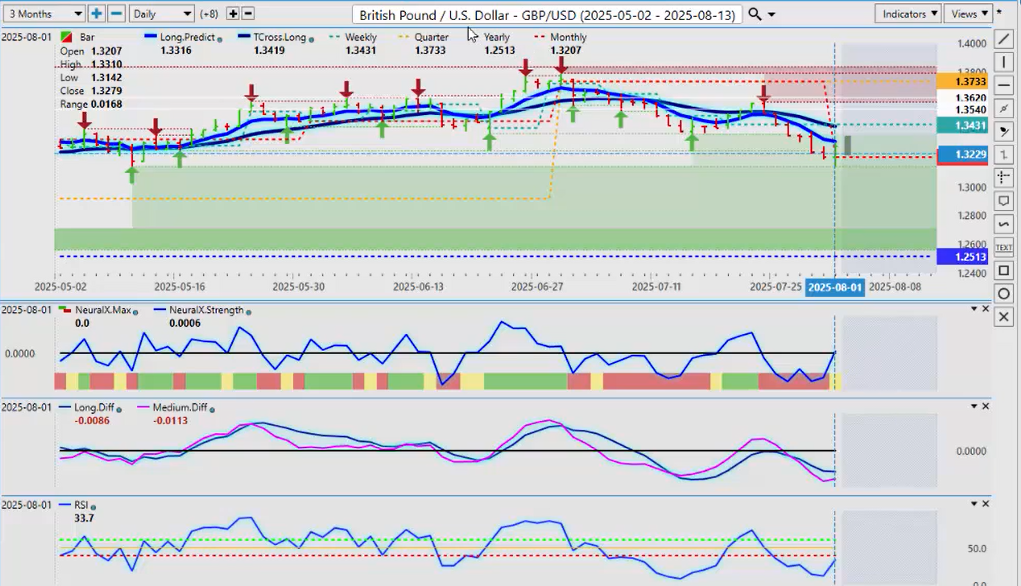This screenshot has height=586, width=1021.
Task: Click the blue plus zoom-in icon
Action: tap(96, 14)
